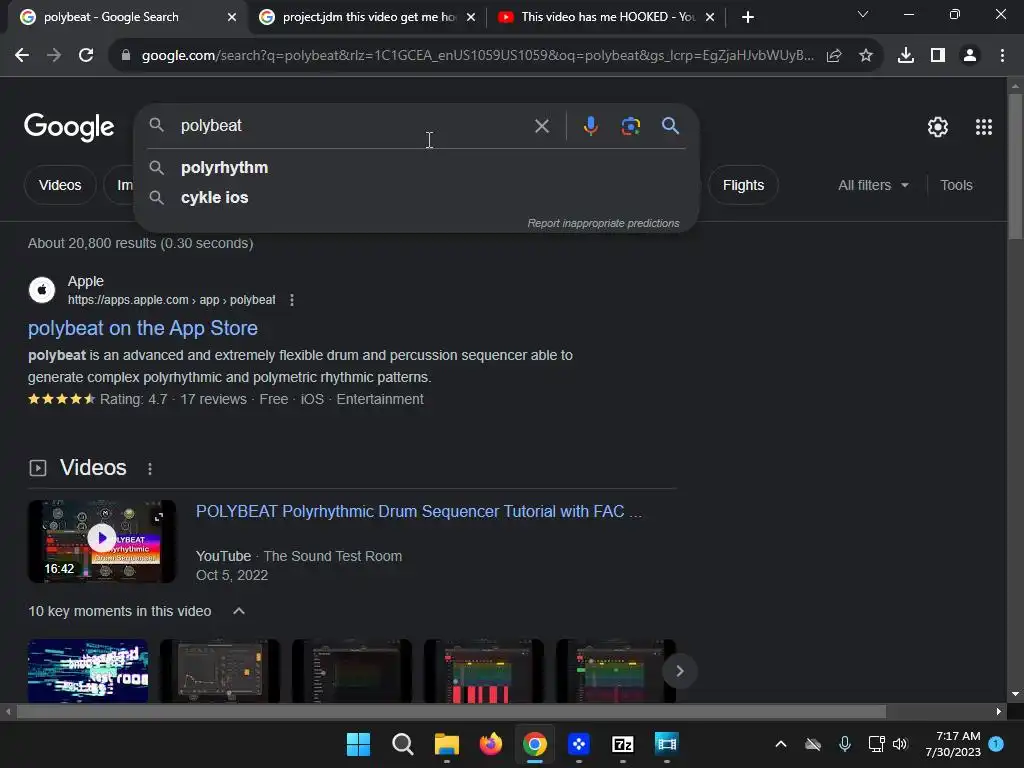The height and width of the screenshot is (768, 1024).
Task: Open the POLYBEAT Drum Sequencer Tutorial link
Action: (419, 511)
